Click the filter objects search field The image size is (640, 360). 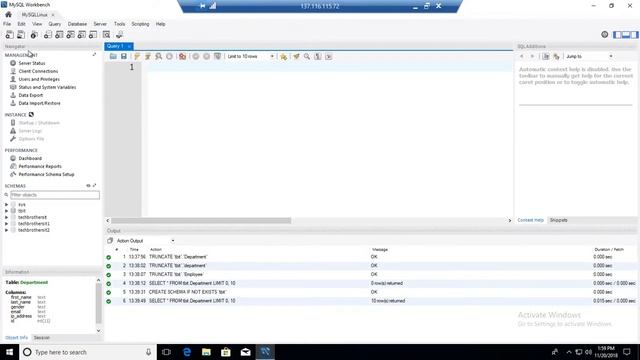pos(55,195)
